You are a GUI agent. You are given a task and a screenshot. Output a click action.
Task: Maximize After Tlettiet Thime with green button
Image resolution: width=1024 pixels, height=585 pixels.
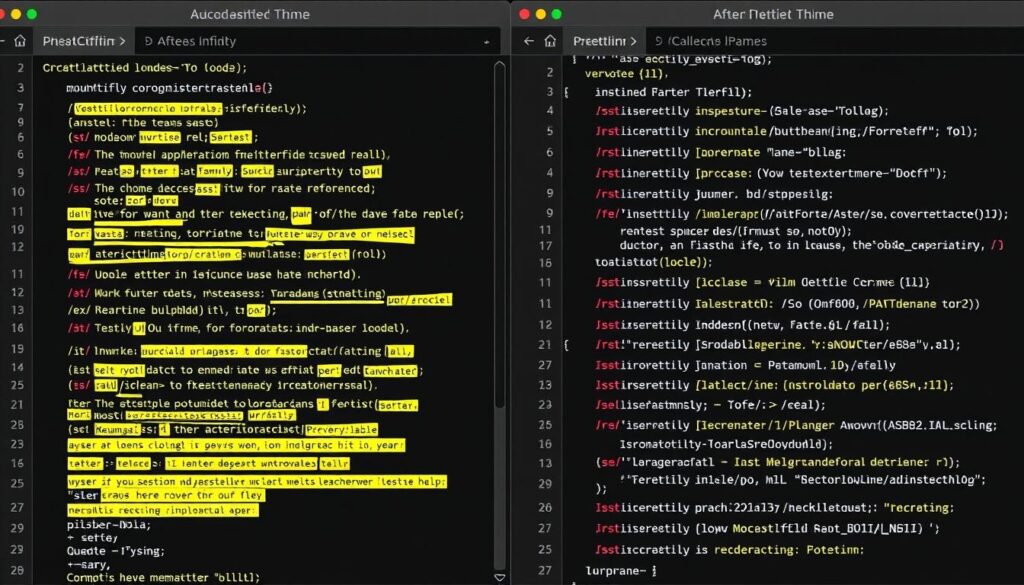[556, 14]
